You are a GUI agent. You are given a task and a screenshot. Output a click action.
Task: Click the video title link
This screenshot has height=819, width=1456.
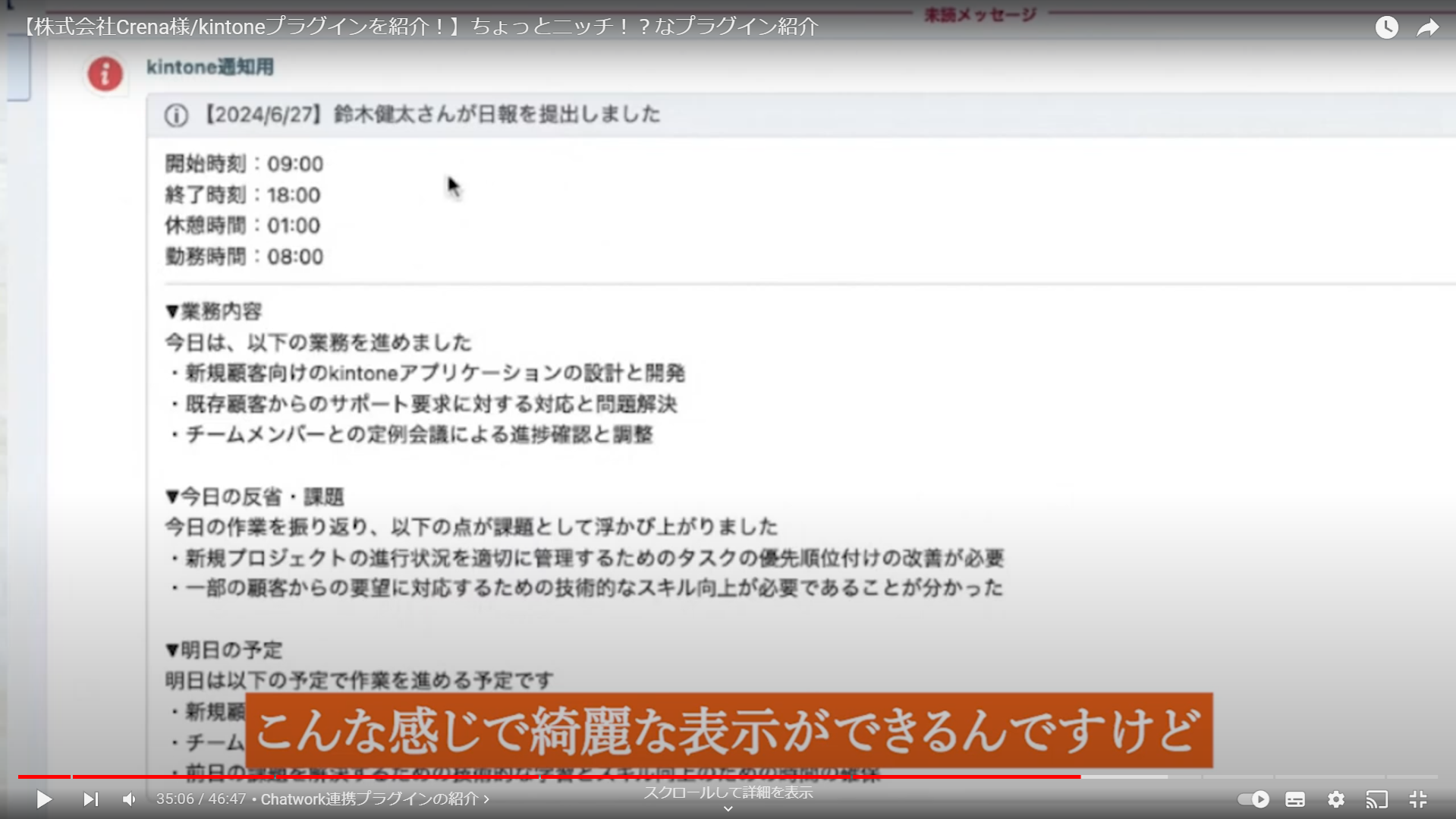point(419,27)
